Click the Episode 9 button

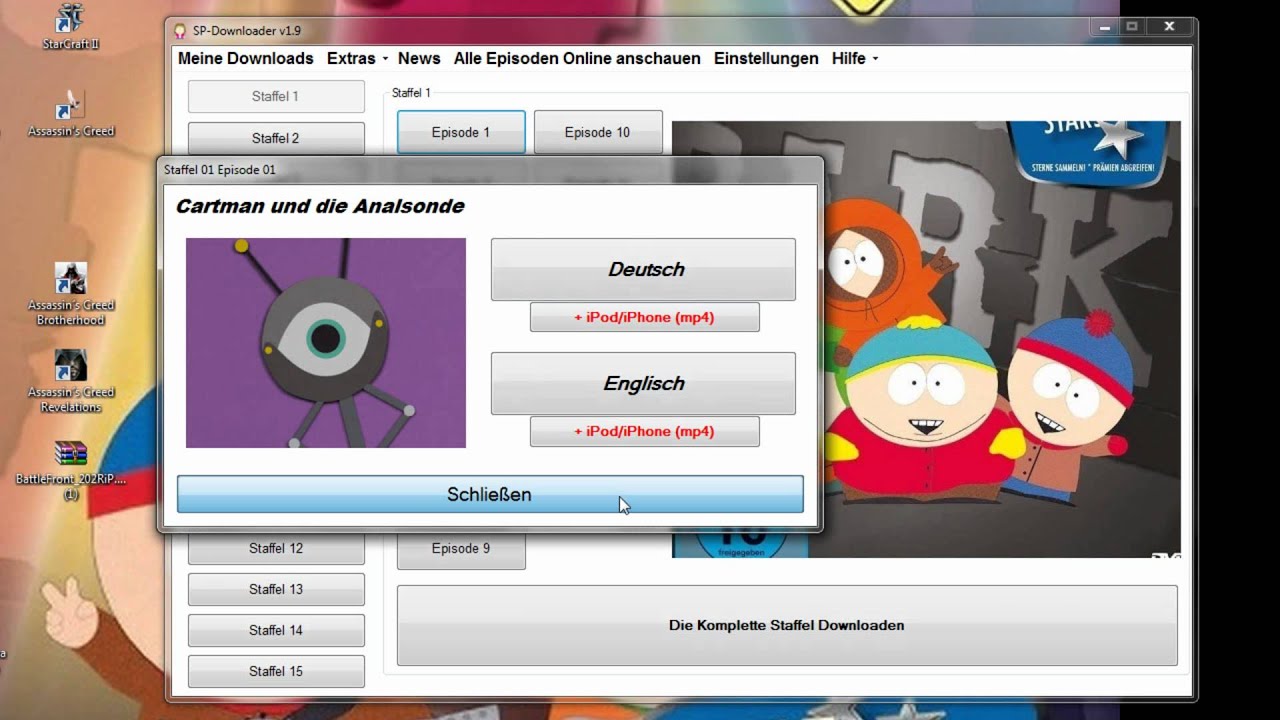(x=461, y=549)
